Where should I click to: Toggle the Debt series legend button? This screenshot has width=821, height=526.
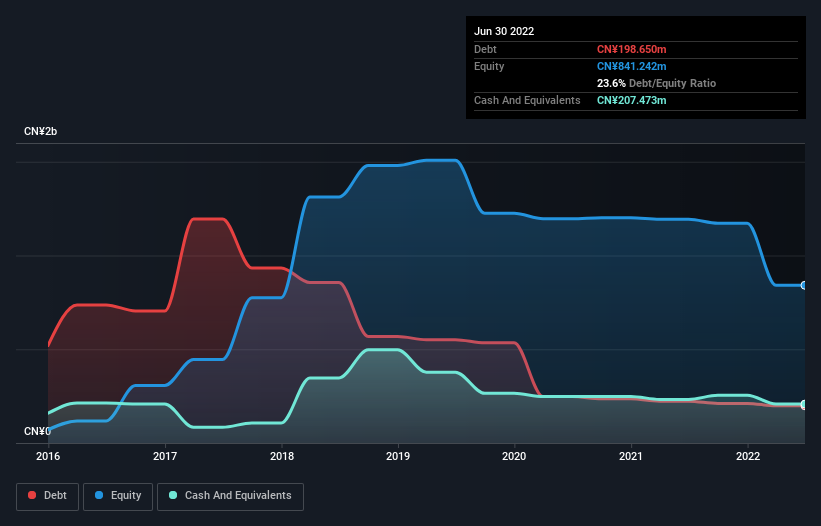(x=48, y=496)
